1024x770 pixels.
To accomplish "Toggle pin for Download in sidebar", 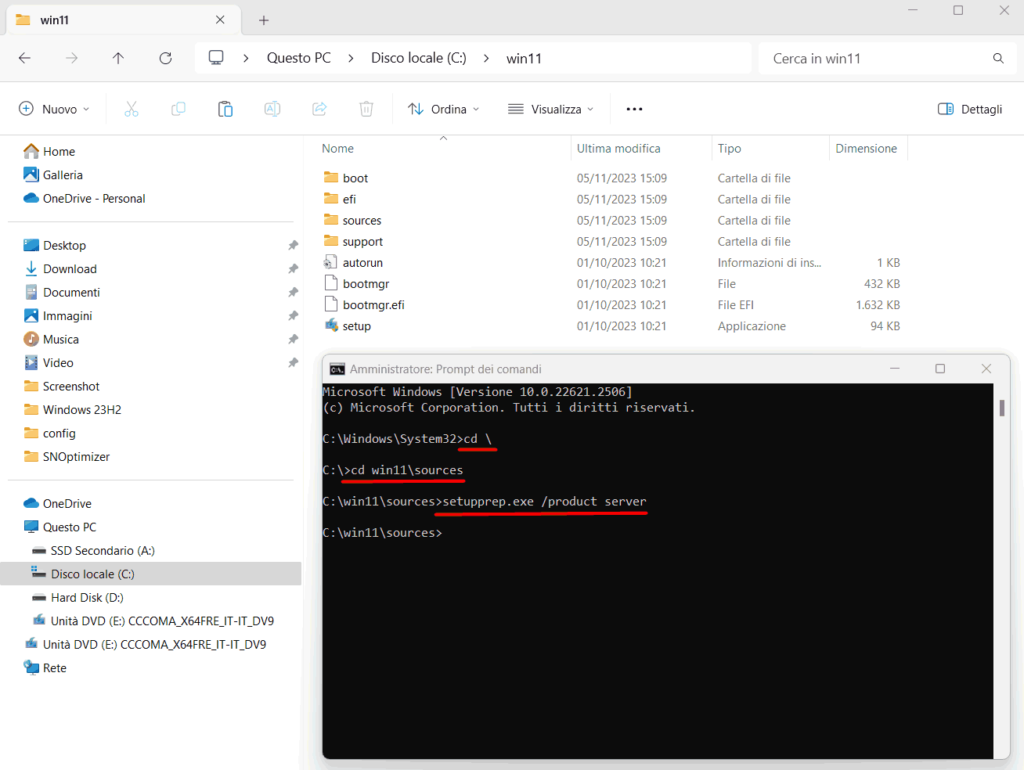I will point(293,269).
